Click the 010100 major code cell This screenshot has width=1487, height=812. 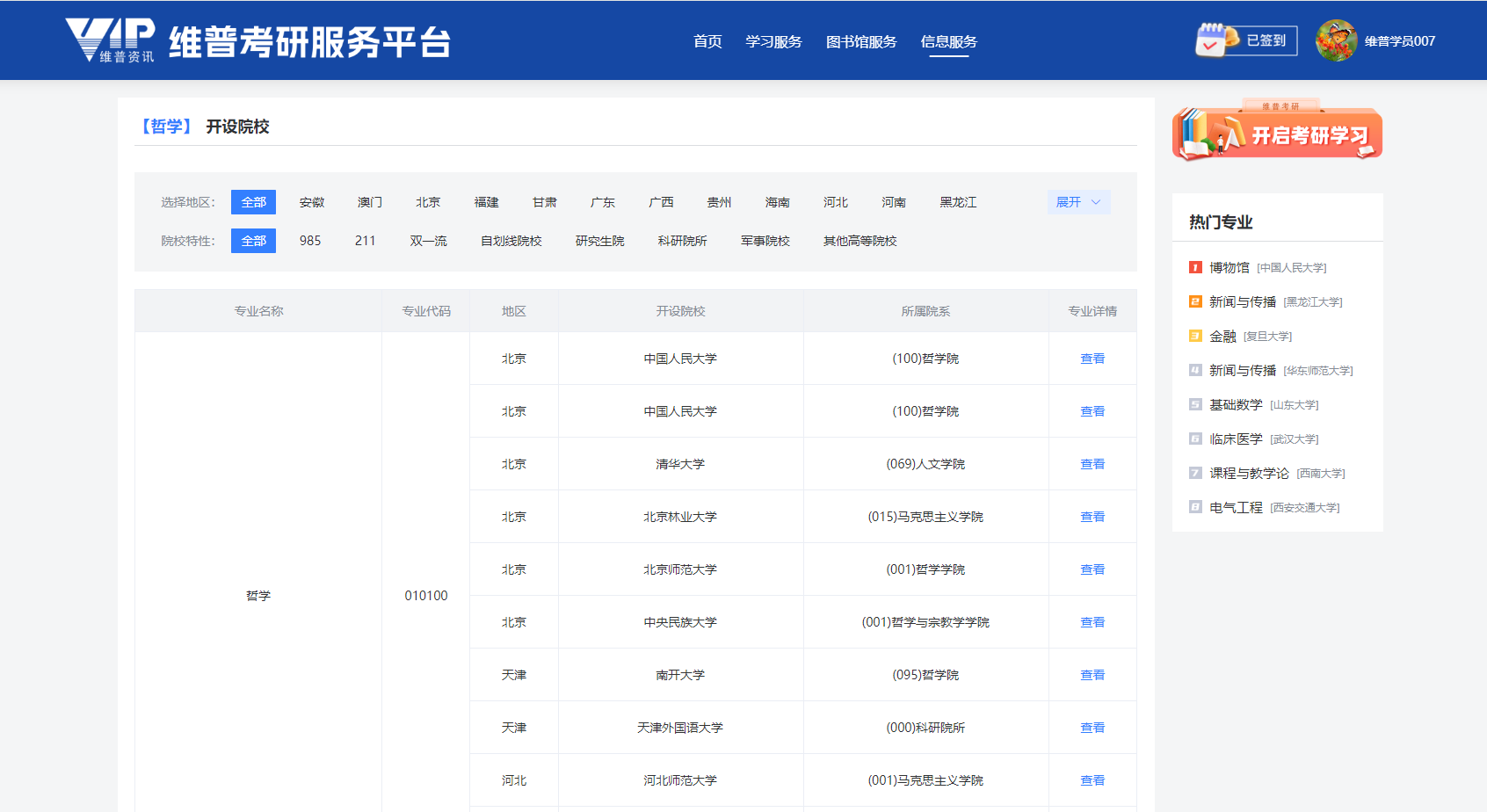[426, 596]
